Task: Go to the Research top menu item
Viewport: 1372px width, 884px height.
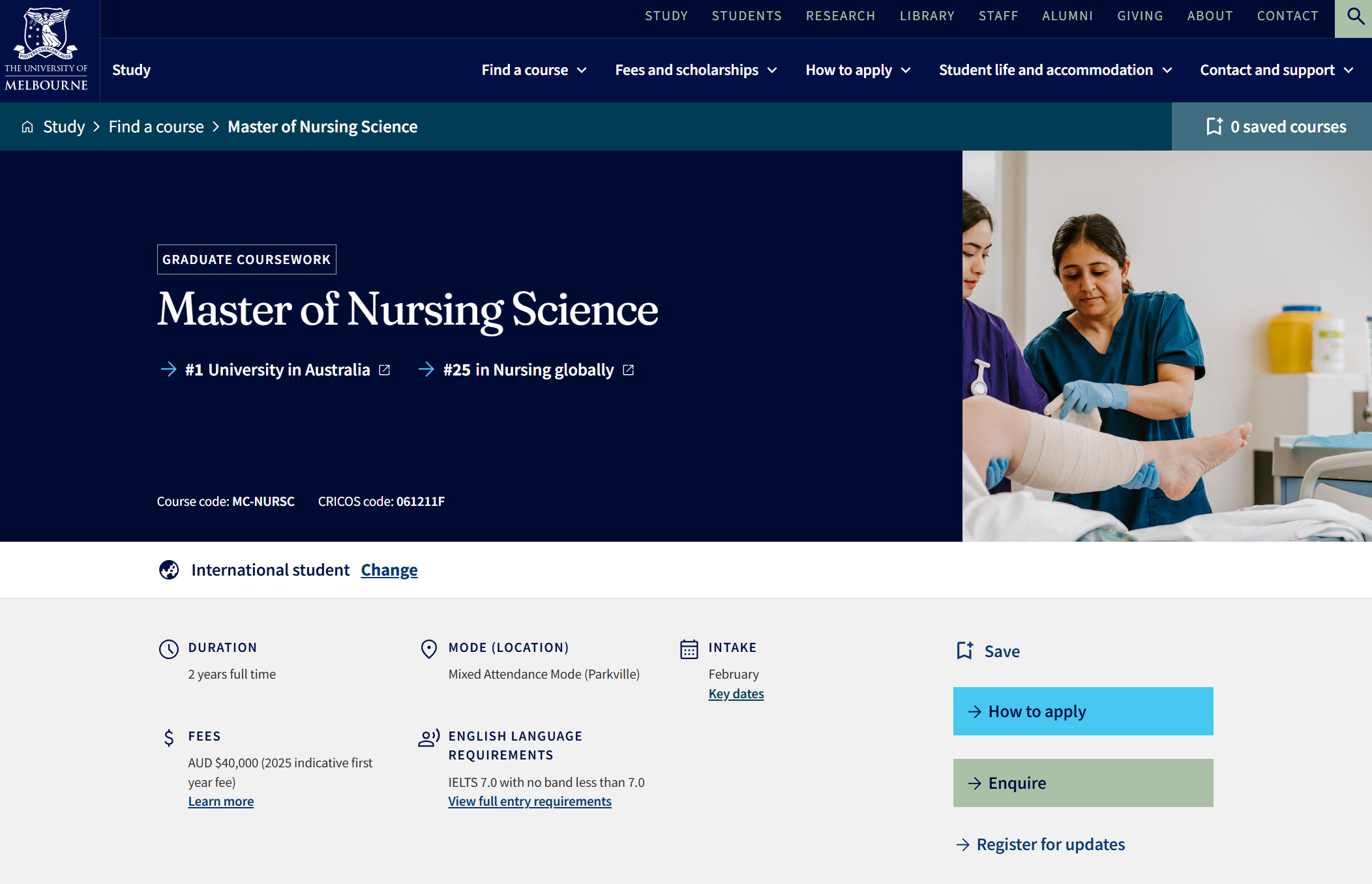Action: coord(840,16)
